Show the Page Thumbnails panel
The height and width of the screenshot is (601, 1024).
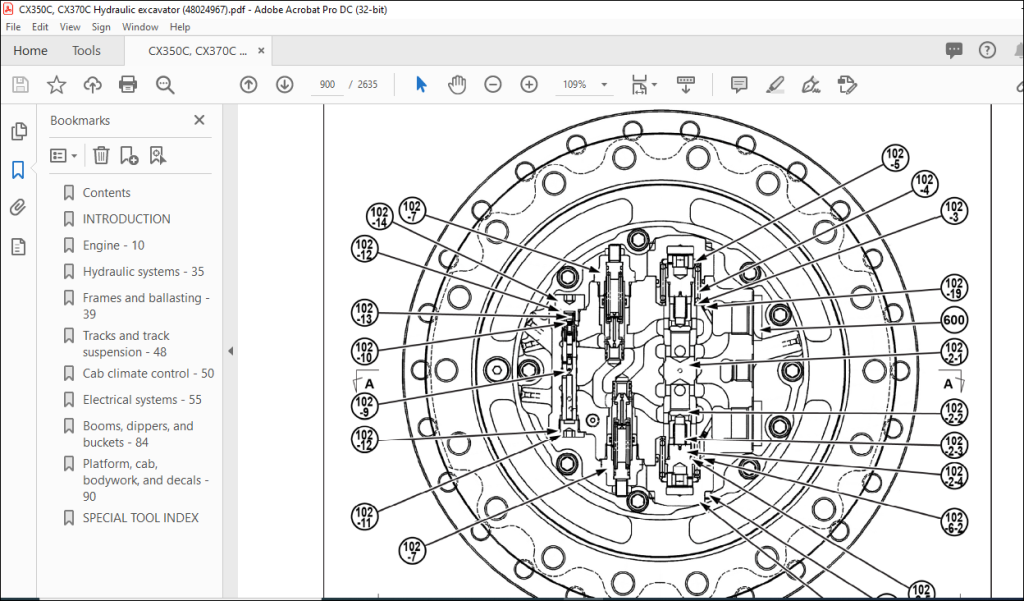pos(19,131)
